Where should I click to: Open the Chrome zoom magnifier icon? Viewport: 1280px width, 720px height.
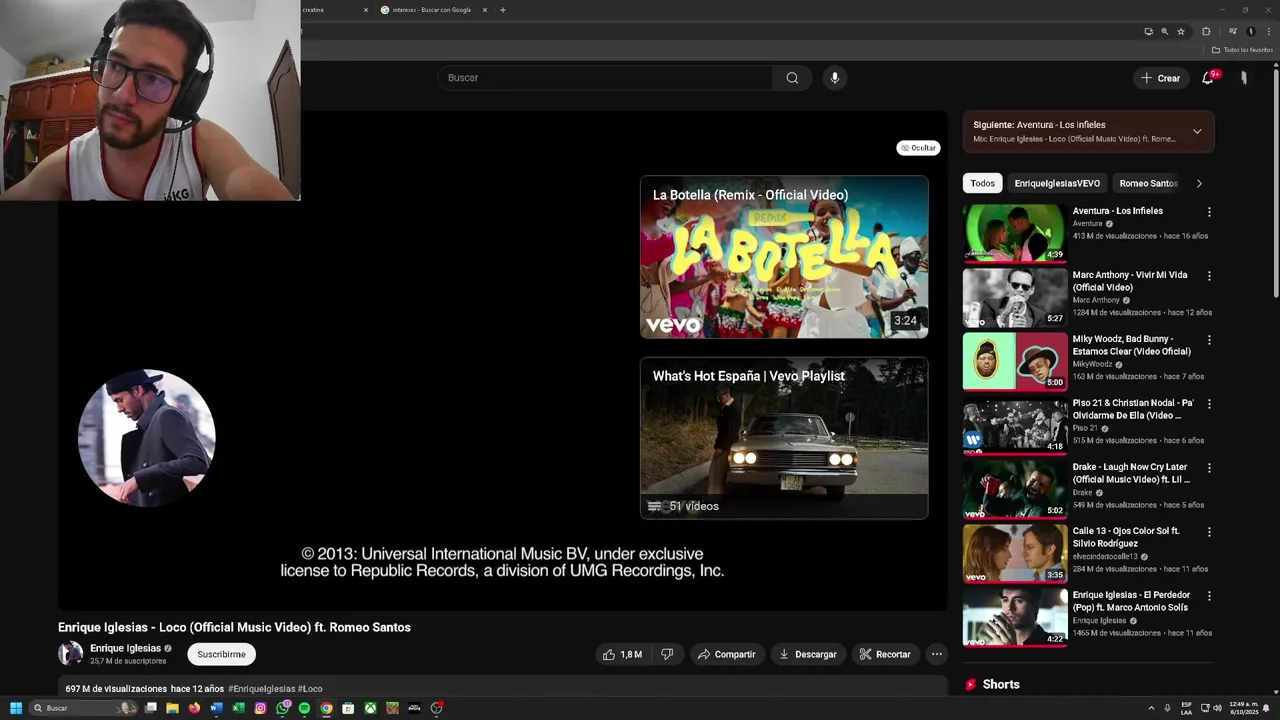[1164, 31]
